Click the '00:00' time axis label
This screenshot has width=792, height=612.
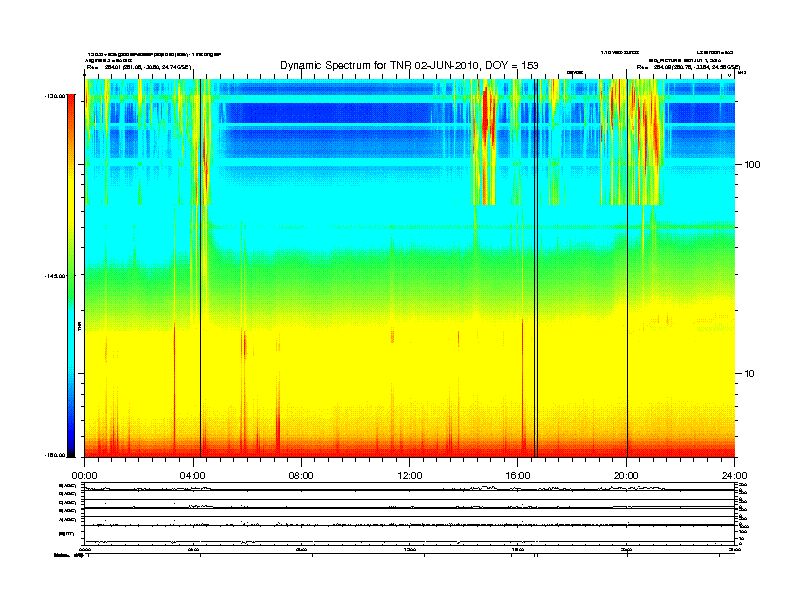pyautogui.click(x=84, y=476)
